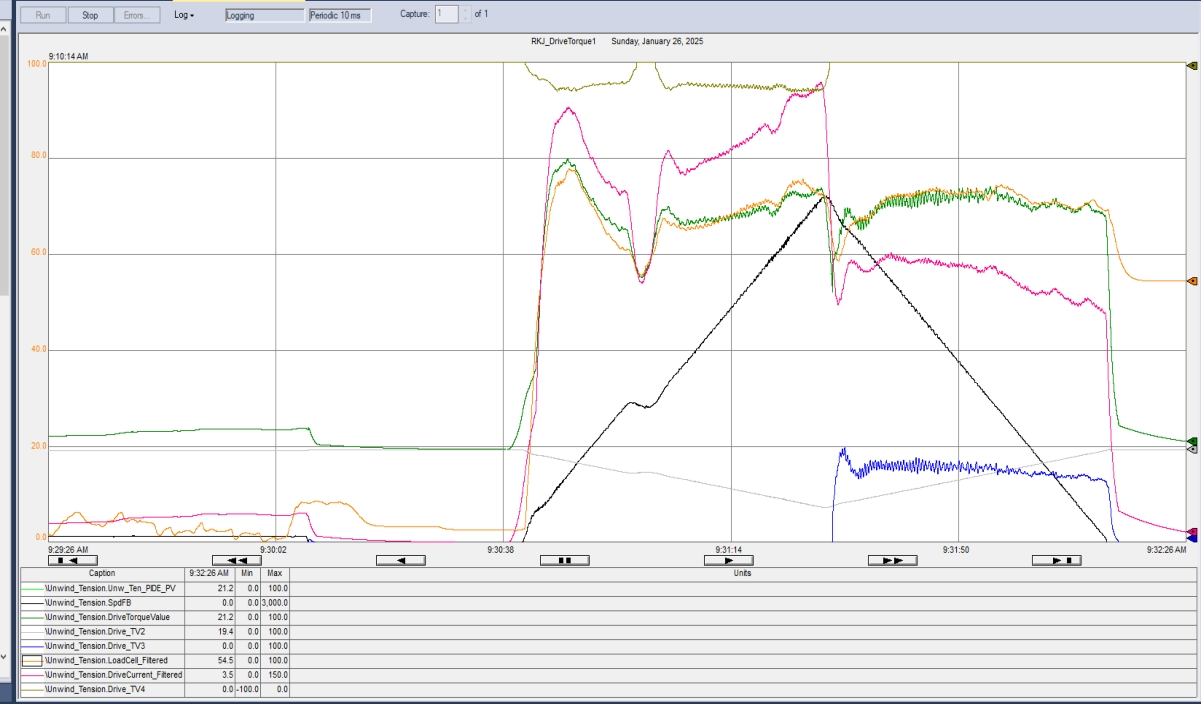The height and width of the screenshot is (704, 1201).
Task: Pause the trend scrolling
Action: 564,560
